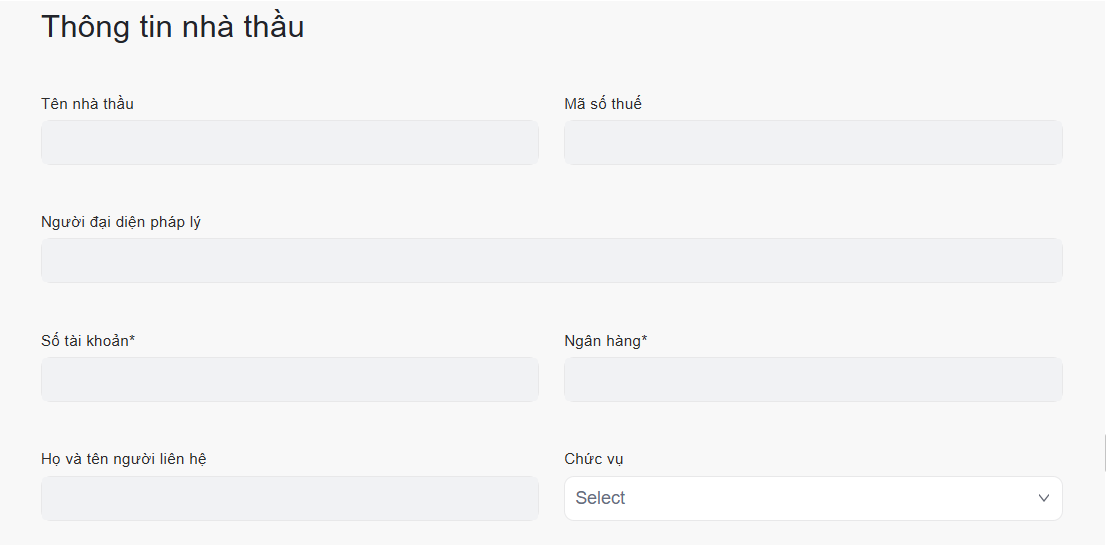The height and width of the screenshot is (547, 1106).
Task: Click the Mã số thuế label
Action: point(603,104)
